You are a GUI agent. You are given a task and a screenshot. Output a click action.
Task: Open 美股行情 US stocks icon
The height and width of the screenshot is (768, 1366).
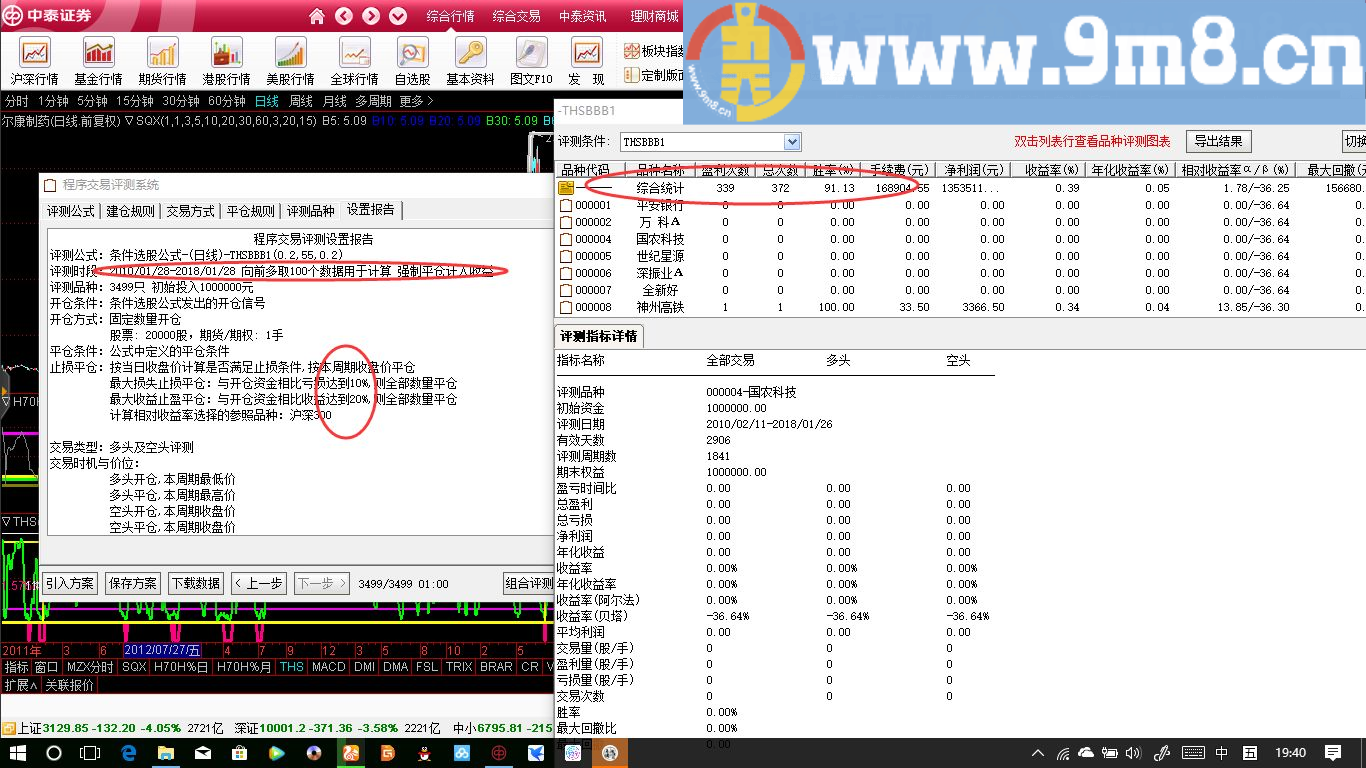[x=290, y=61]
